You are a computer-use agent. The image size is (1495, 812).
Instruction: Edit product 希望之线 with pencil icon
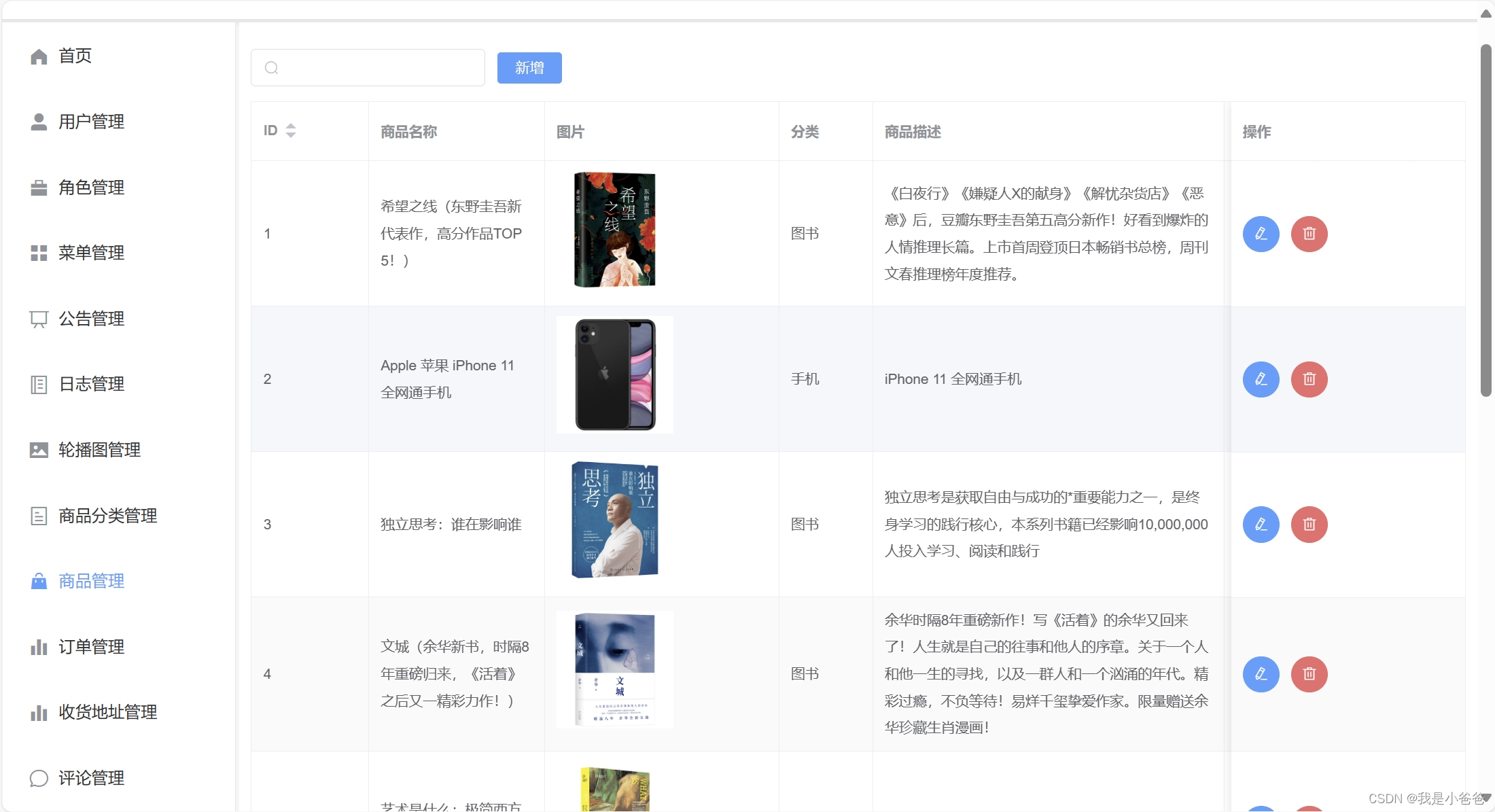point(1261,234)
